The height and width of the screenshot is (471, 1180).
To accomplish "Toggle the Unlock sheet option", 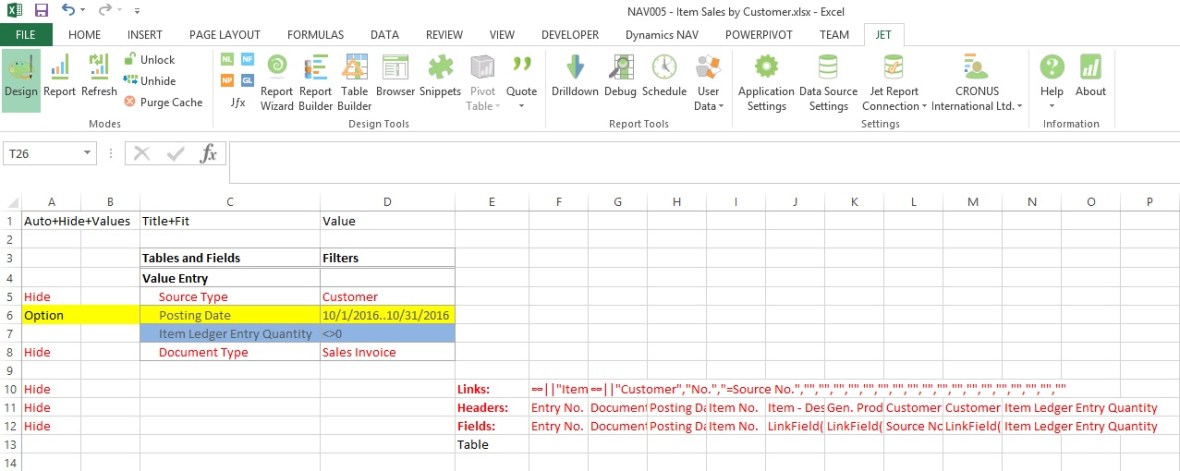I will [x=149, y=60].
